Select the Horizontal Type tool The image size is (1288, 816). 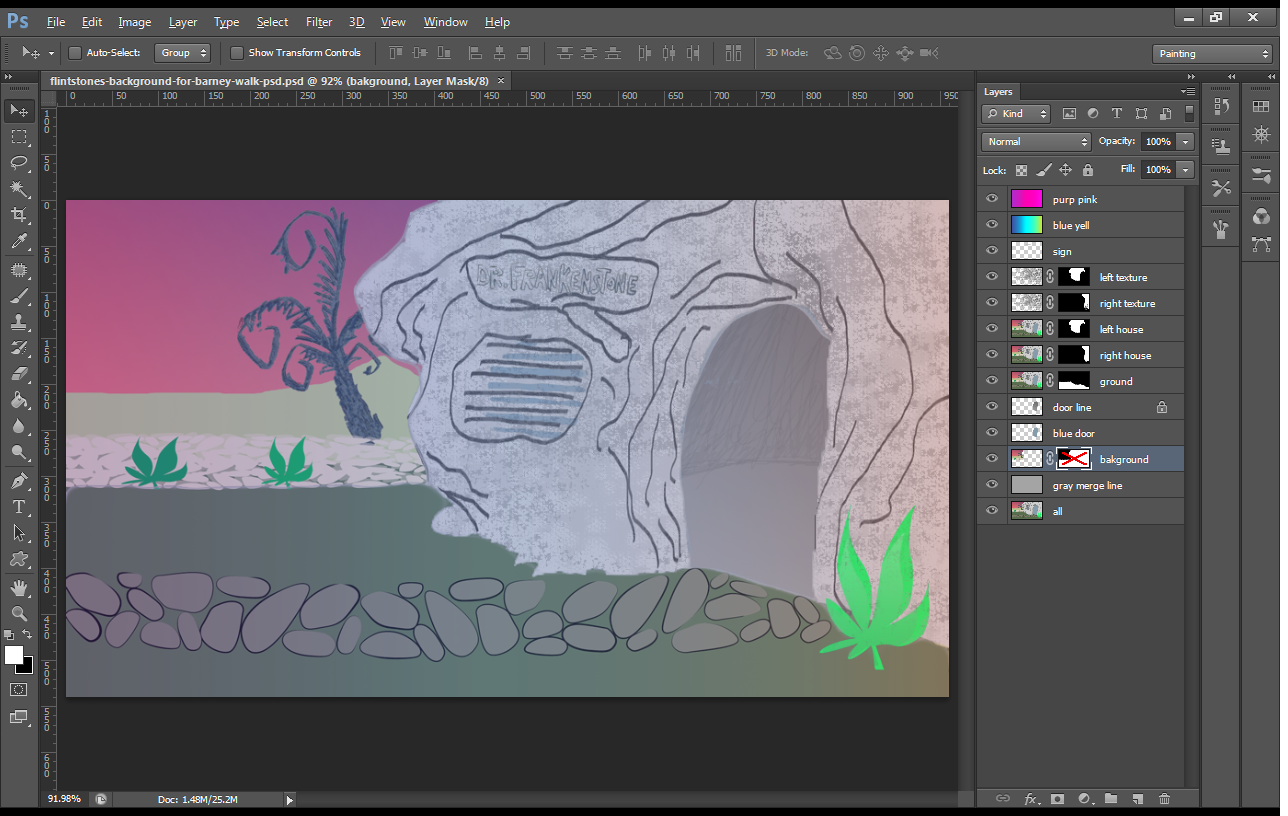(19, 507)
